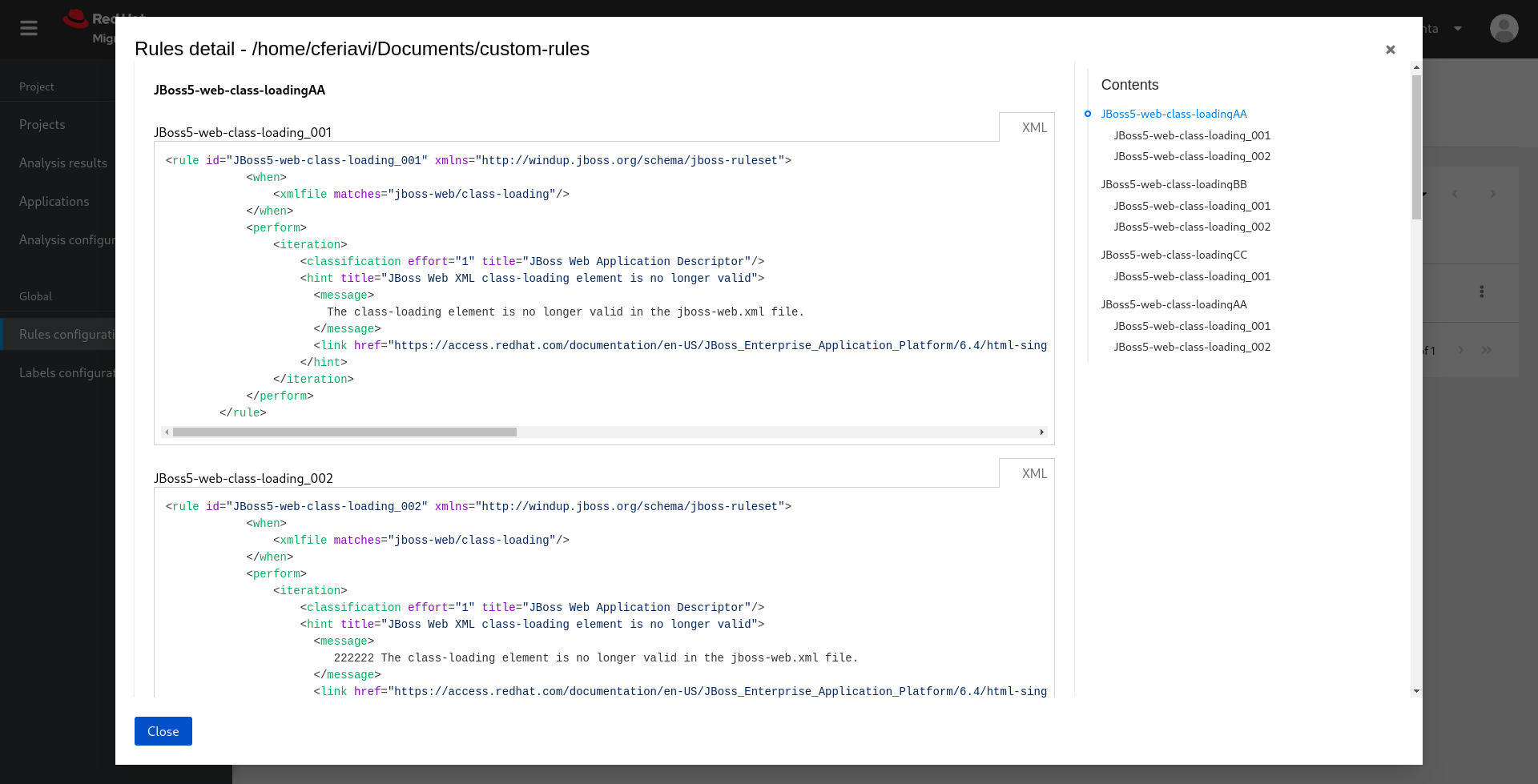
Task: Click the user avatar icon
Action: point(1504,29)
